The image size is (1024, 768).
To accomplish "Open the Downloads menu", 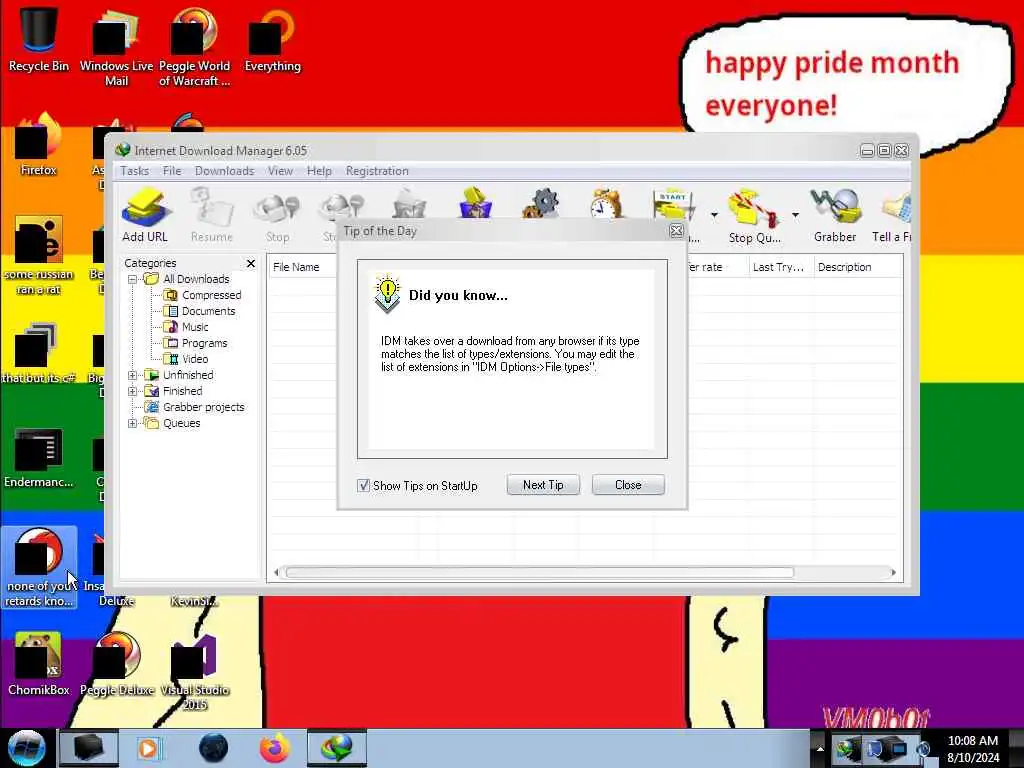I will 224,171.
